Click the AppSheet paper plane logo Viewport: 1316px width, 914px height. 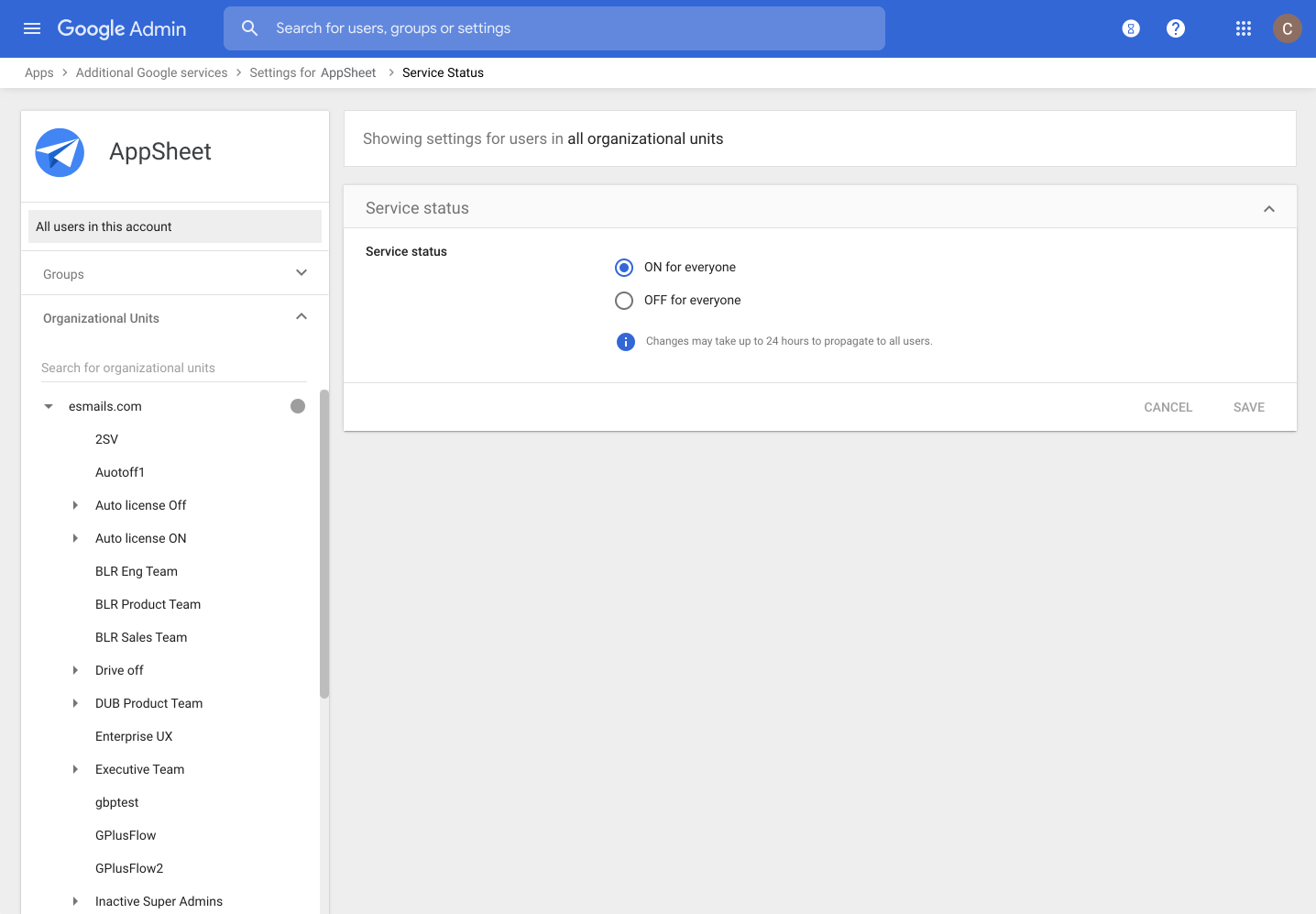(x=60, y=152)
